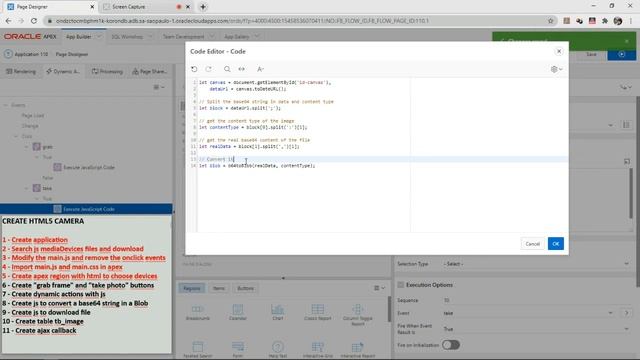640x360 pixels.
Task: Open the Event dropdown showing take
Action: pyautogui.click(x=529, y=313)
